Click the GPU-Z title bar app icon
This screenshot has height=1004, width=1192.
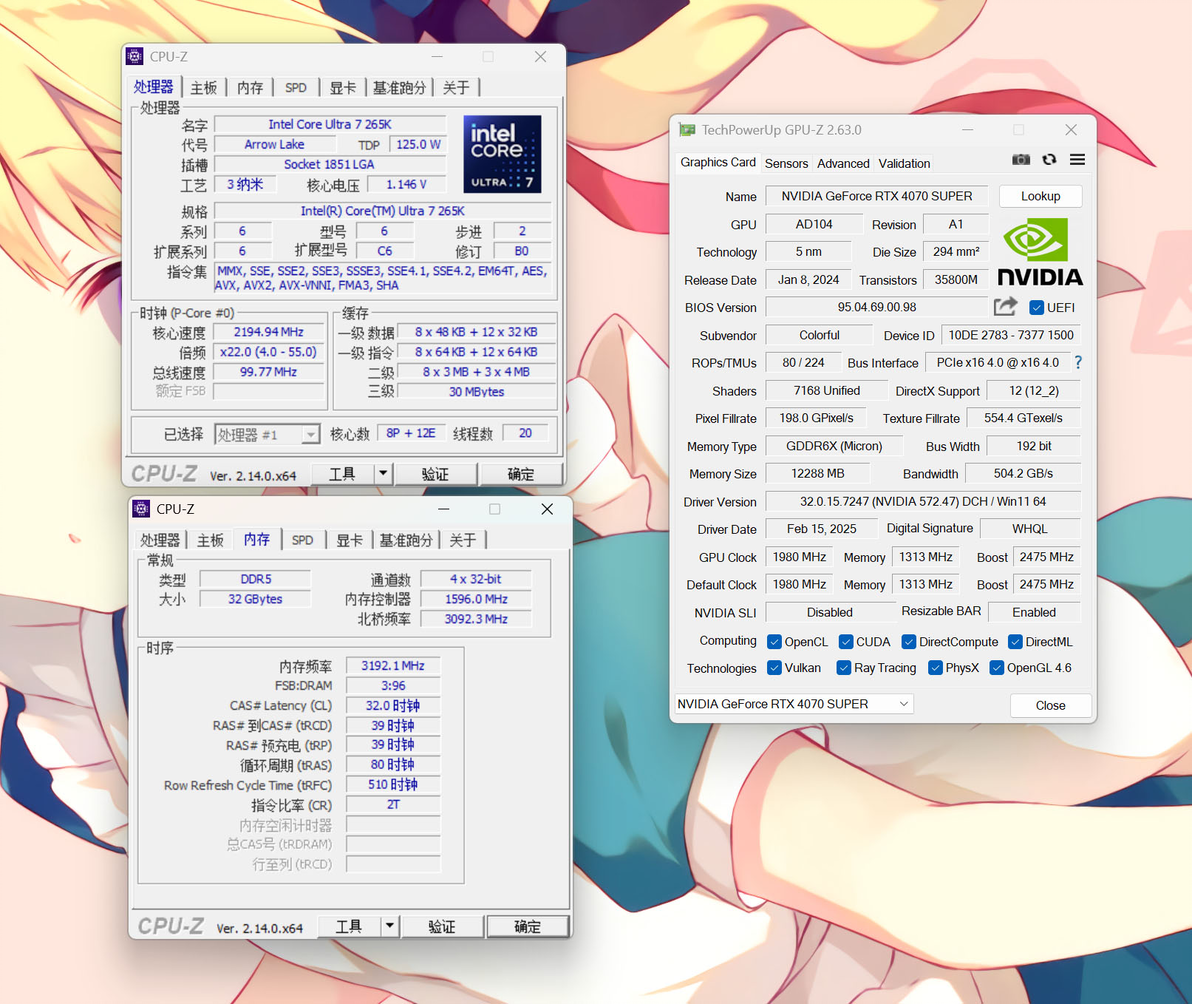687,130
